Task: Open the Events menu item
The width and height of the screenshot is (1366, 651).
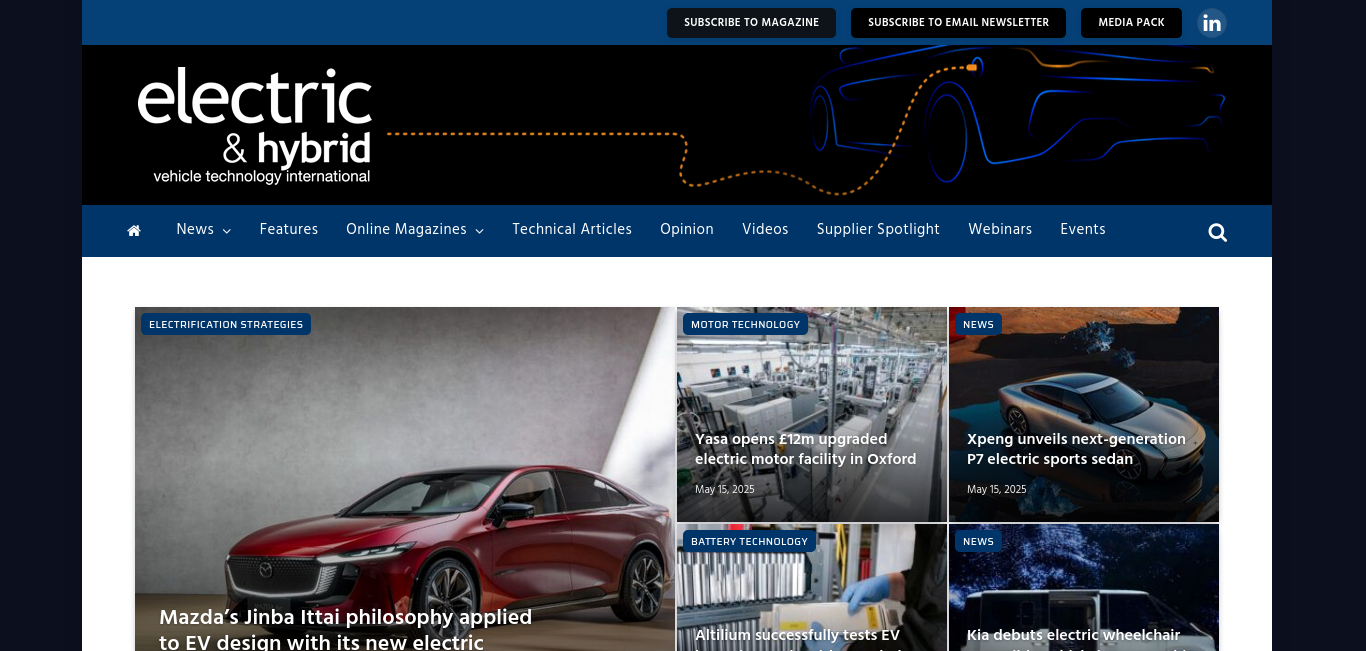Action: pyautogui.click(x=1083, y=229)
